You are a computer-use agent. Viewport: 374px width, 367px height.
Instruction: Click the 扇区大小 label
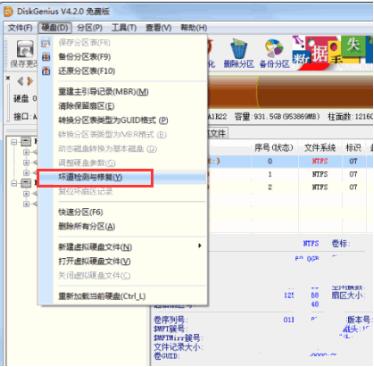(347, 295)
